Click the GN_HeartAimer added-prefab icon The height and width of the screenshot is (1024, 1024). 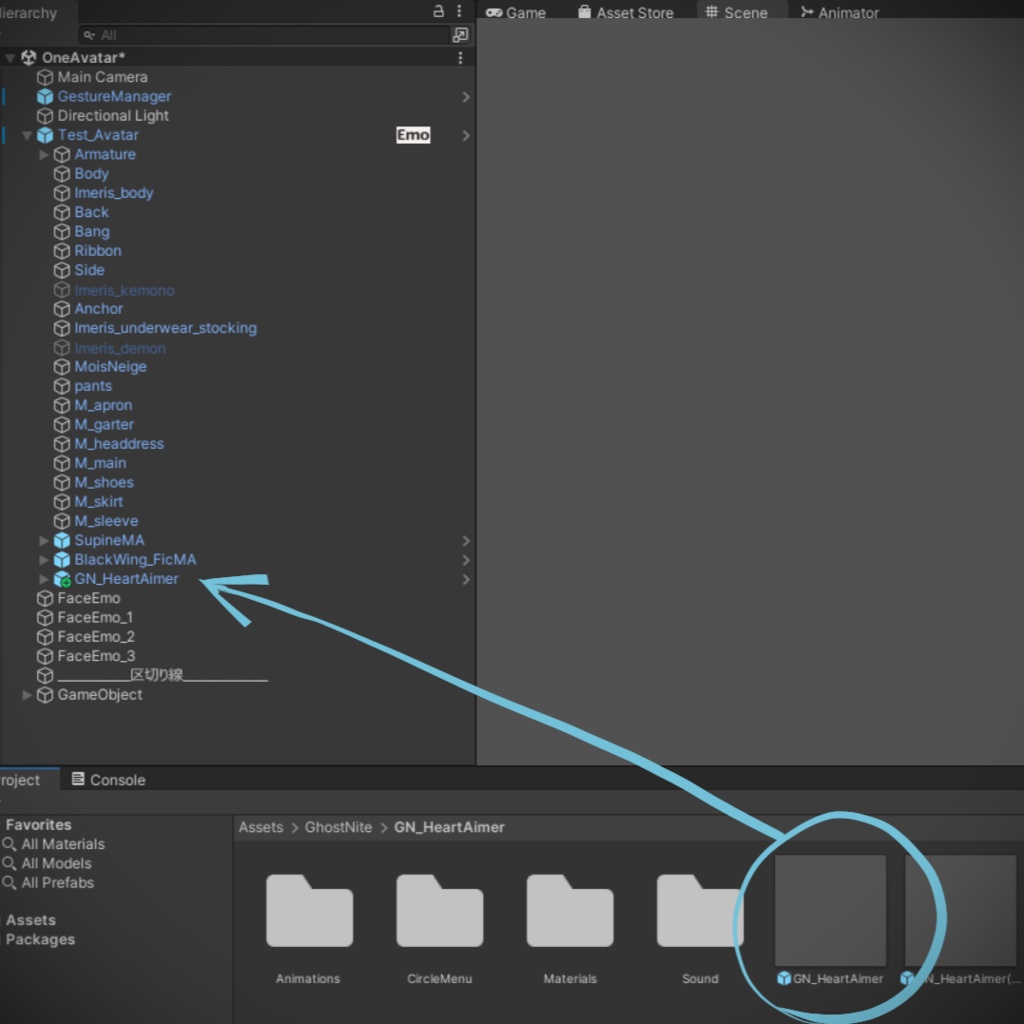62,579
